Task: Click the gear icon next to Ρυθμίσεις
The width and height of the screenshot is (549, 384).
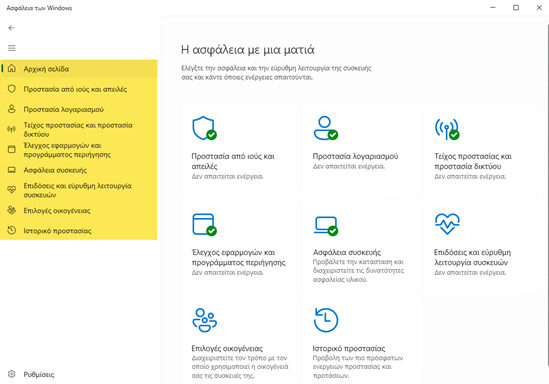Action: click(12, 374)
